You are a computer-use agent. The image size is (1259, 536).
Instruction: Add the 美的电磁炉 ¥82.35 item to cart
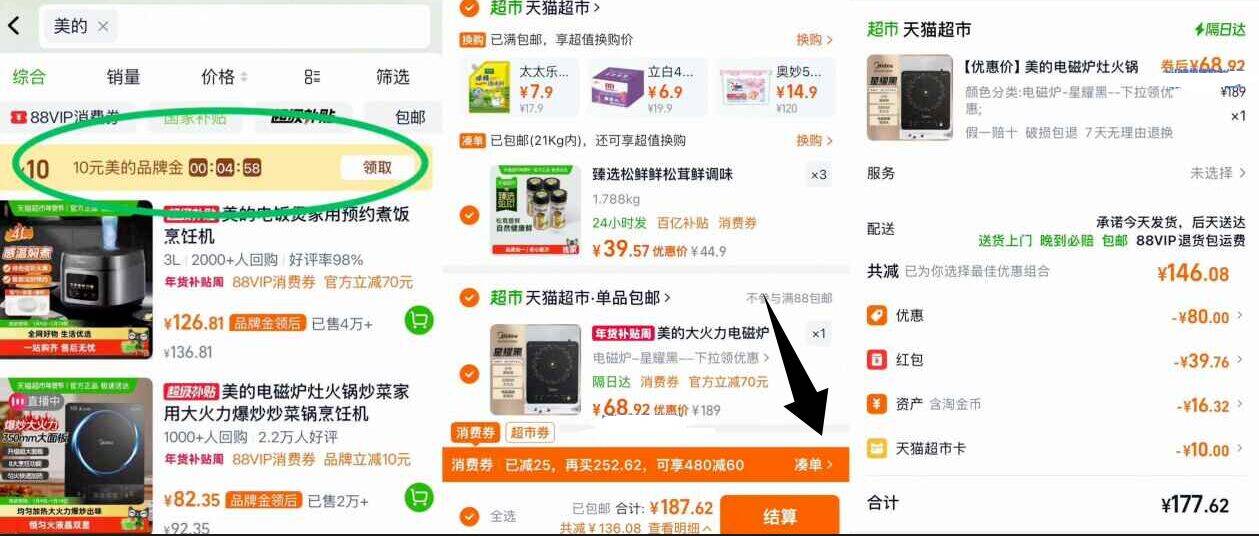(x=418, y=497)
